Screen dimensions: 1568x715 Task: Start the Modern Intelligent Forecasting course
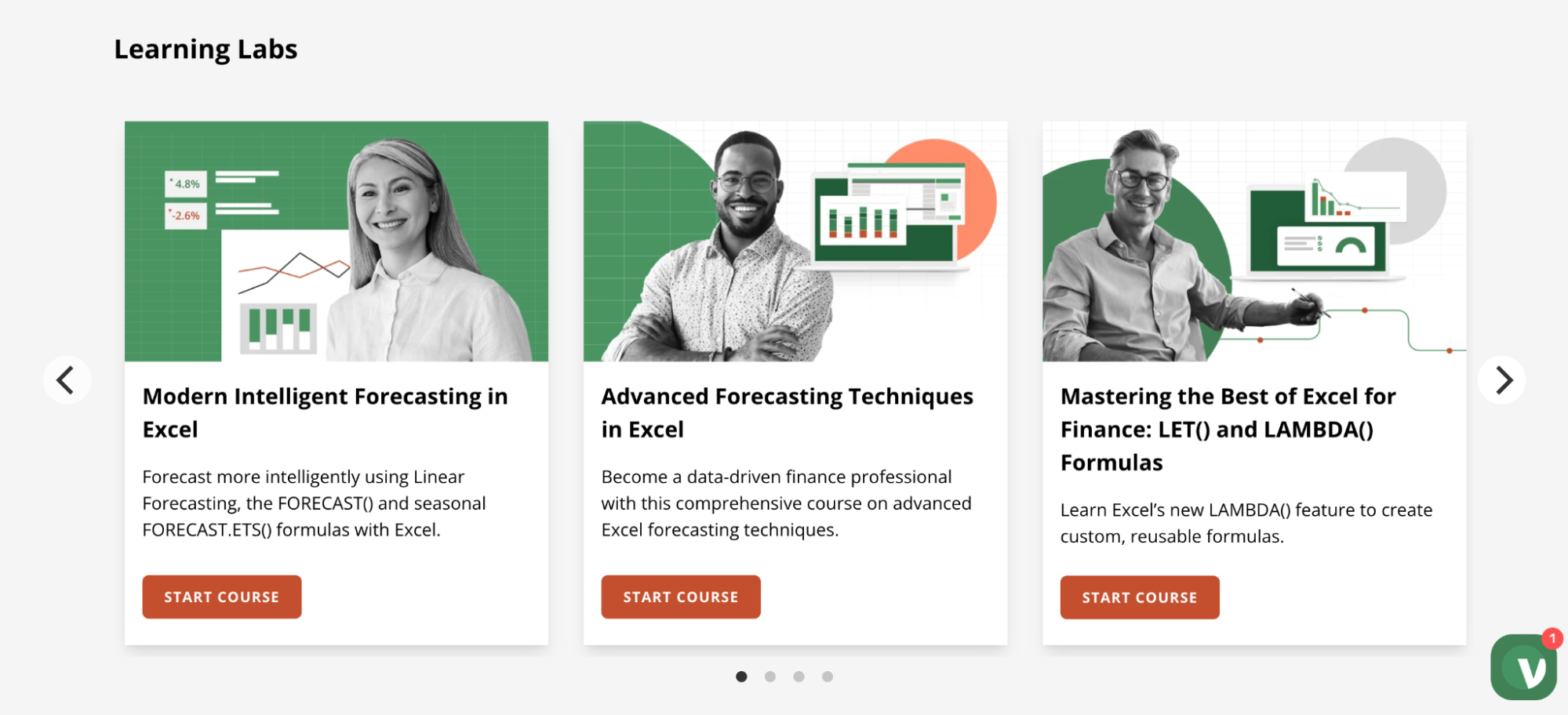(221, 597)
